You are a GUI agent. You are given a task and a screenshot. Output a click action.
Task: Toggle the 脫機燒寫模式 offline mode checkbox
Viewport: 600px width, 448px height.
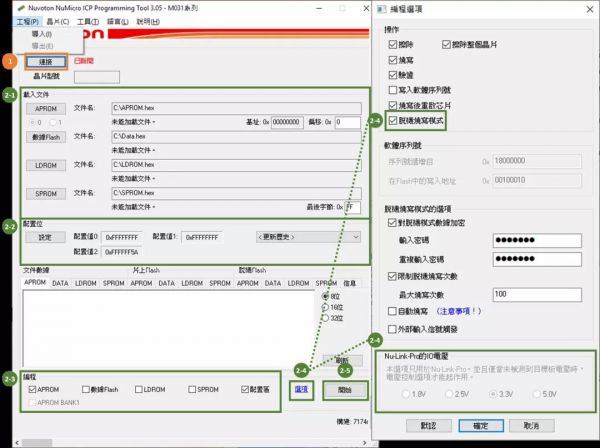(x=391, y=119)
